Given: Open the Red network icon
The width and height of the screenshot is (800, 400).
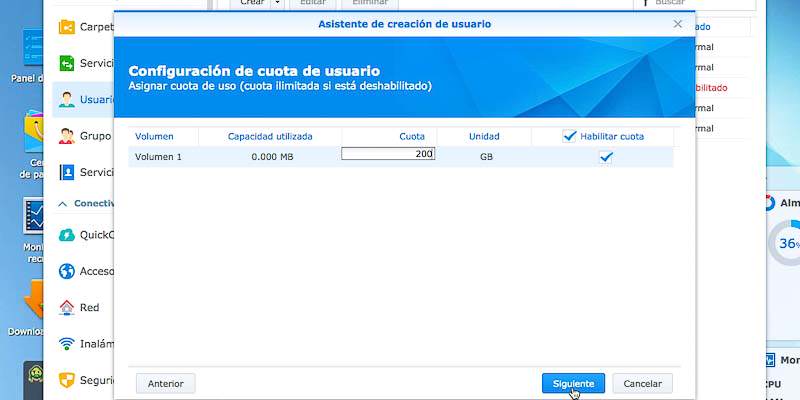Looking at the screenshot, I should 66,308.
